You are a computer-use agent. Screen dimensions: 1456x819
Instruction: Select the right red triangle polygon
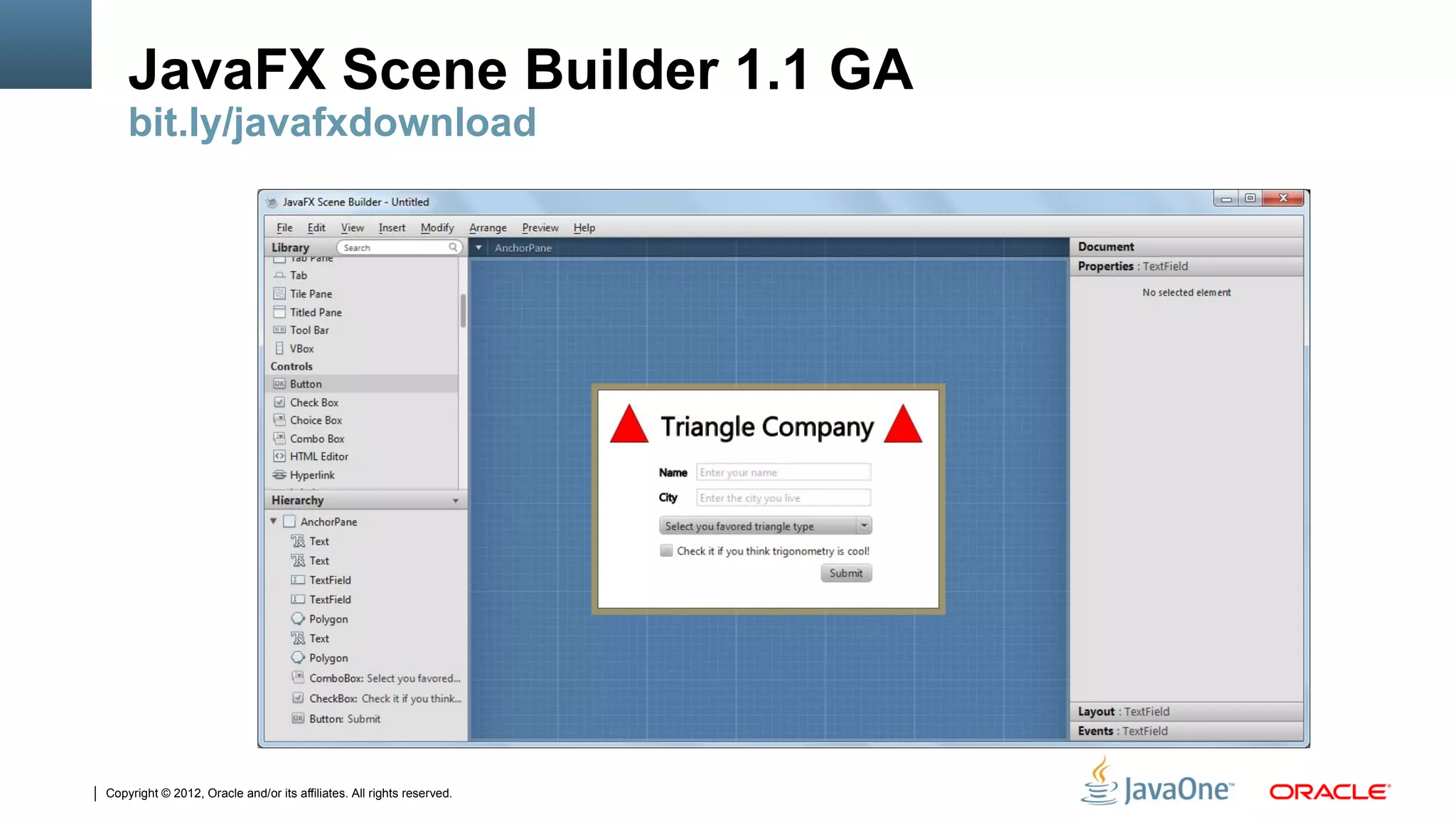[903, 424]
